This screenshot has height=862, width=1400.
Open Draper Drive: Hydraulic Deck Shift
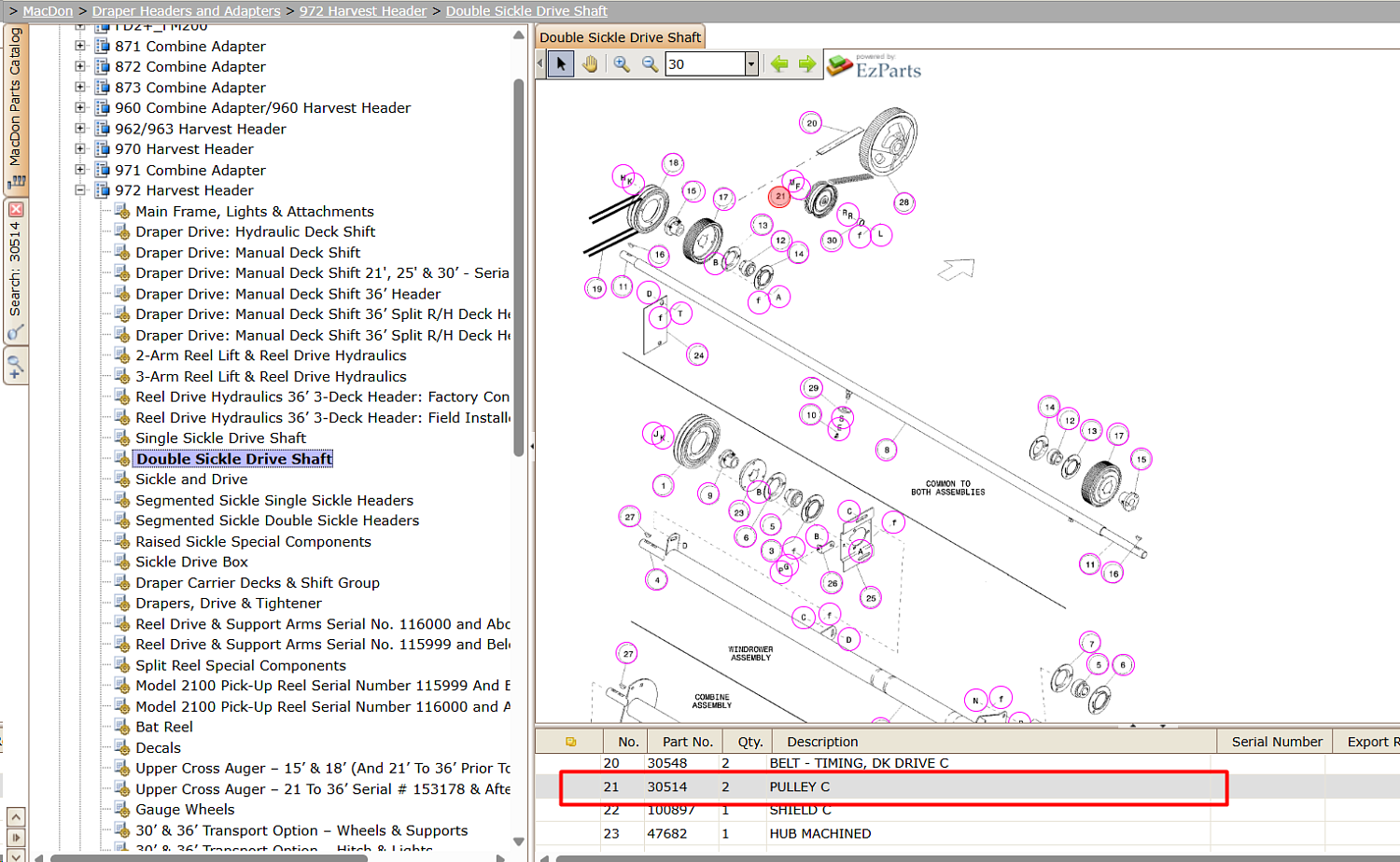click(255, 232)
